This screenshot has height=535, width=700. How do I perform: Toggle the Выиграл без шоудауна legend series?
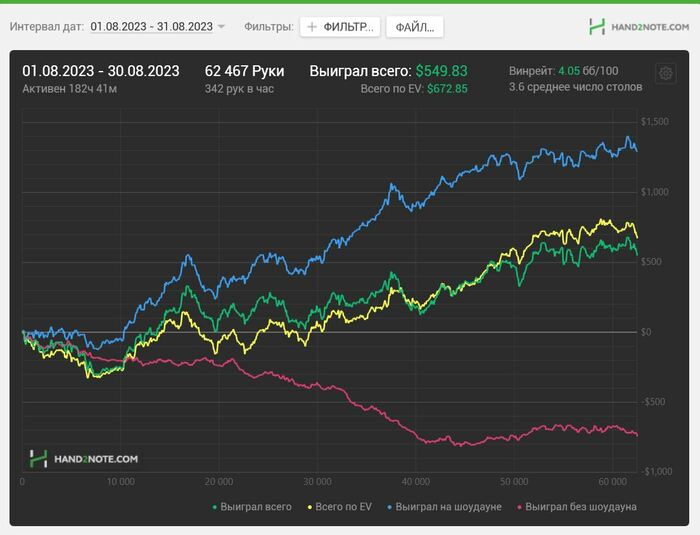[x=581, y=507]
